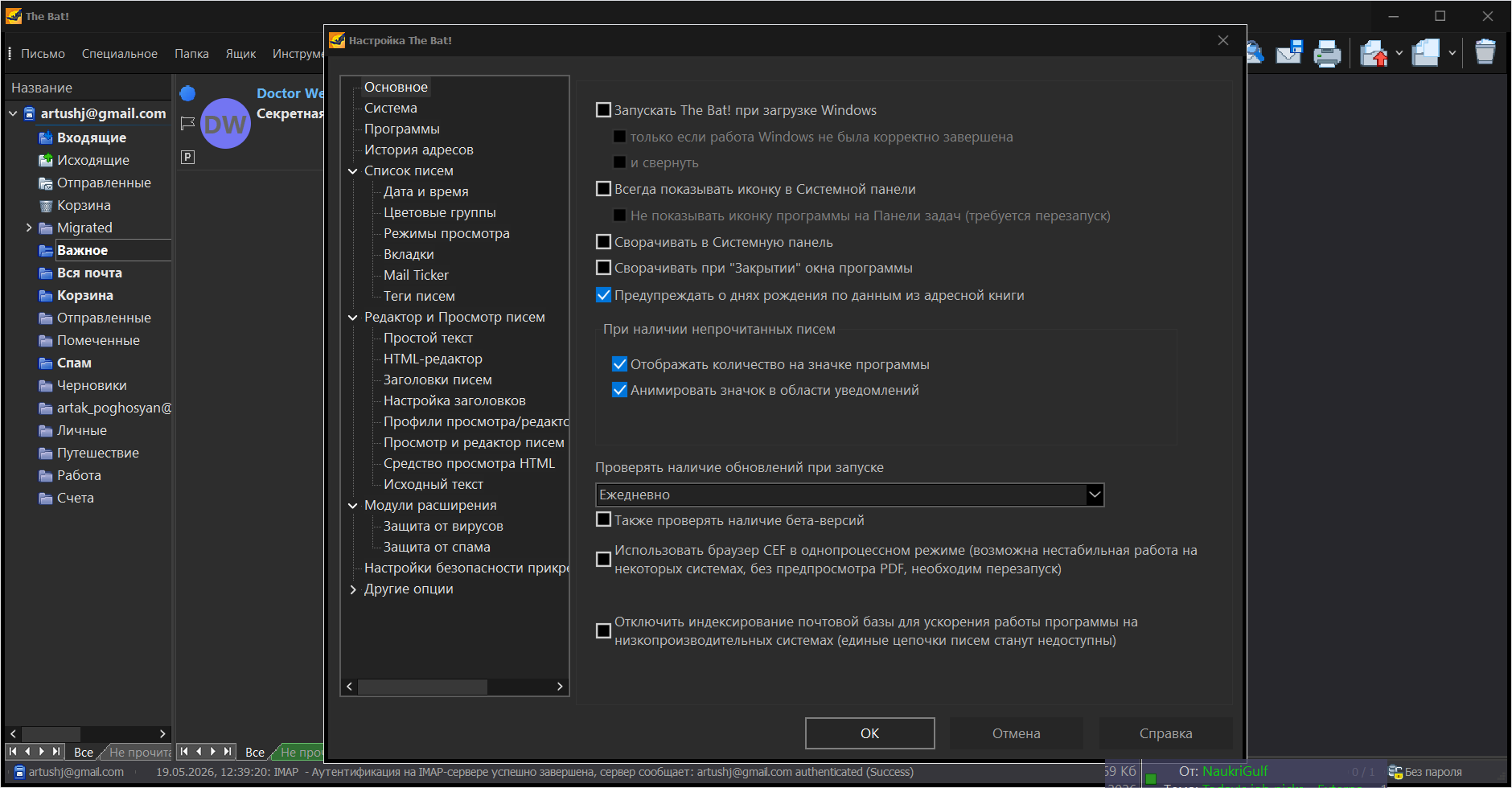This screenshot has width=1512, height=788.
Task: Open the Специальное menu
Action: (119, 53)
